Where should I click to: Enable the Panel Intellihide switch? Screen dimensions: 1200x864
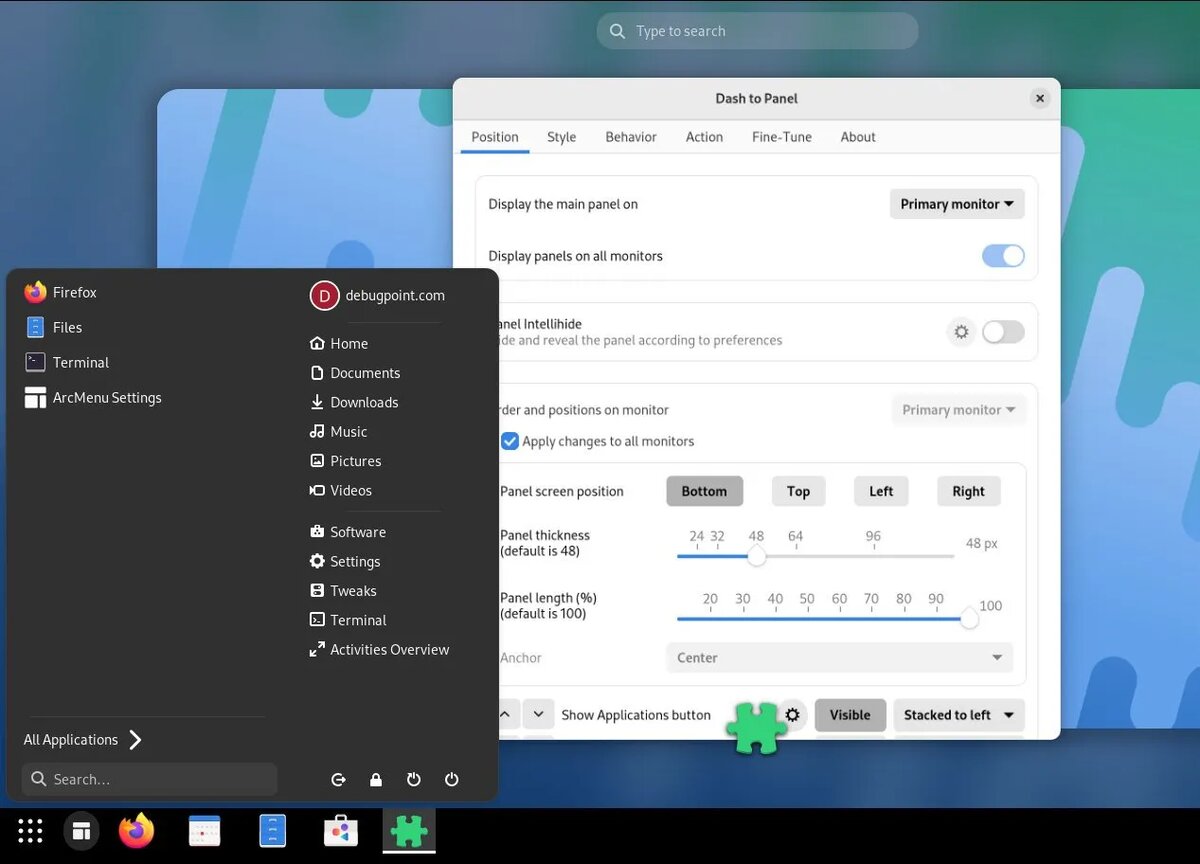1003,332
